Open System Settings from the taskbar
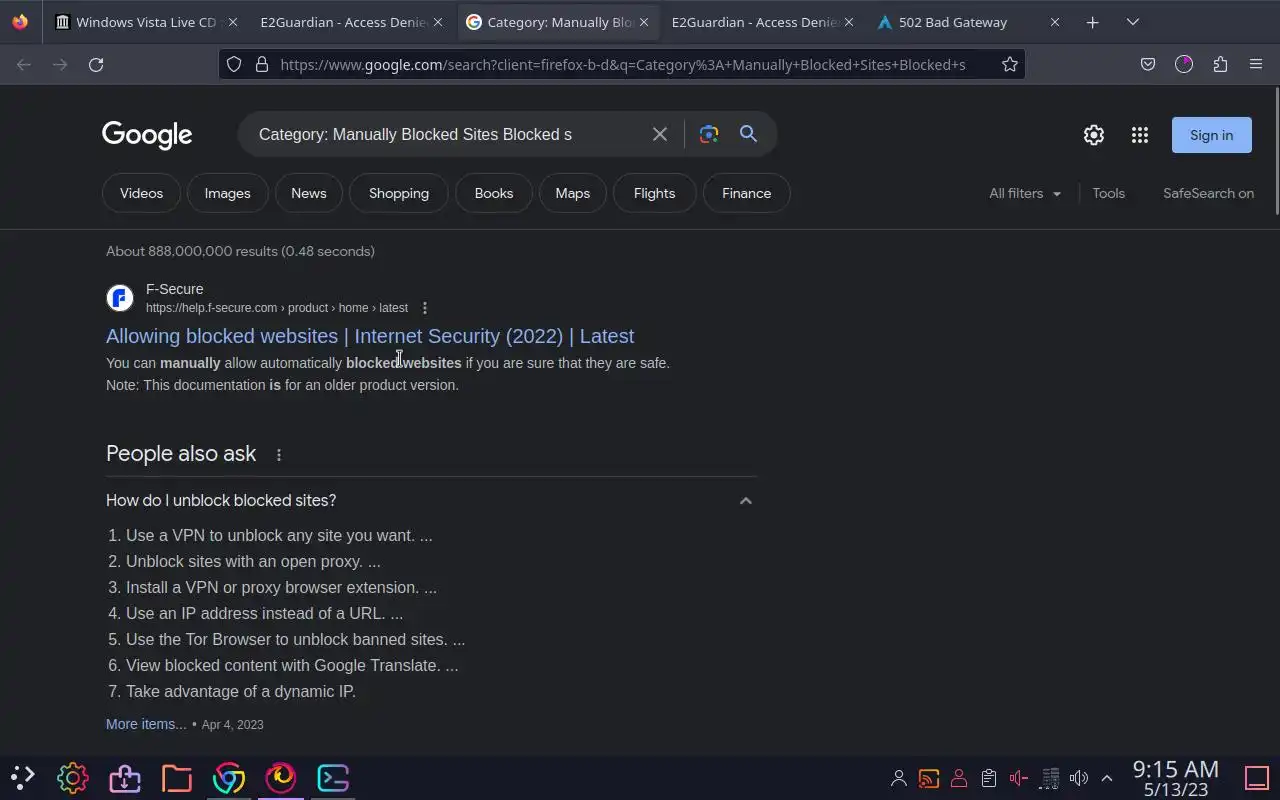 [73, 777]
